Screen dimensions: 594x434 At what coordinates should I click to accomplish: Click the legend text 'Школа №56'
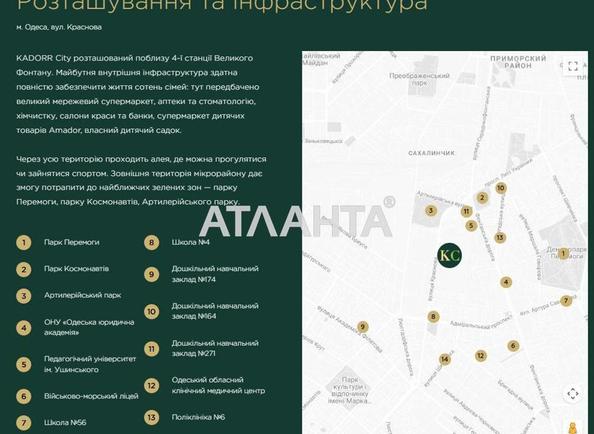point(65,423)
